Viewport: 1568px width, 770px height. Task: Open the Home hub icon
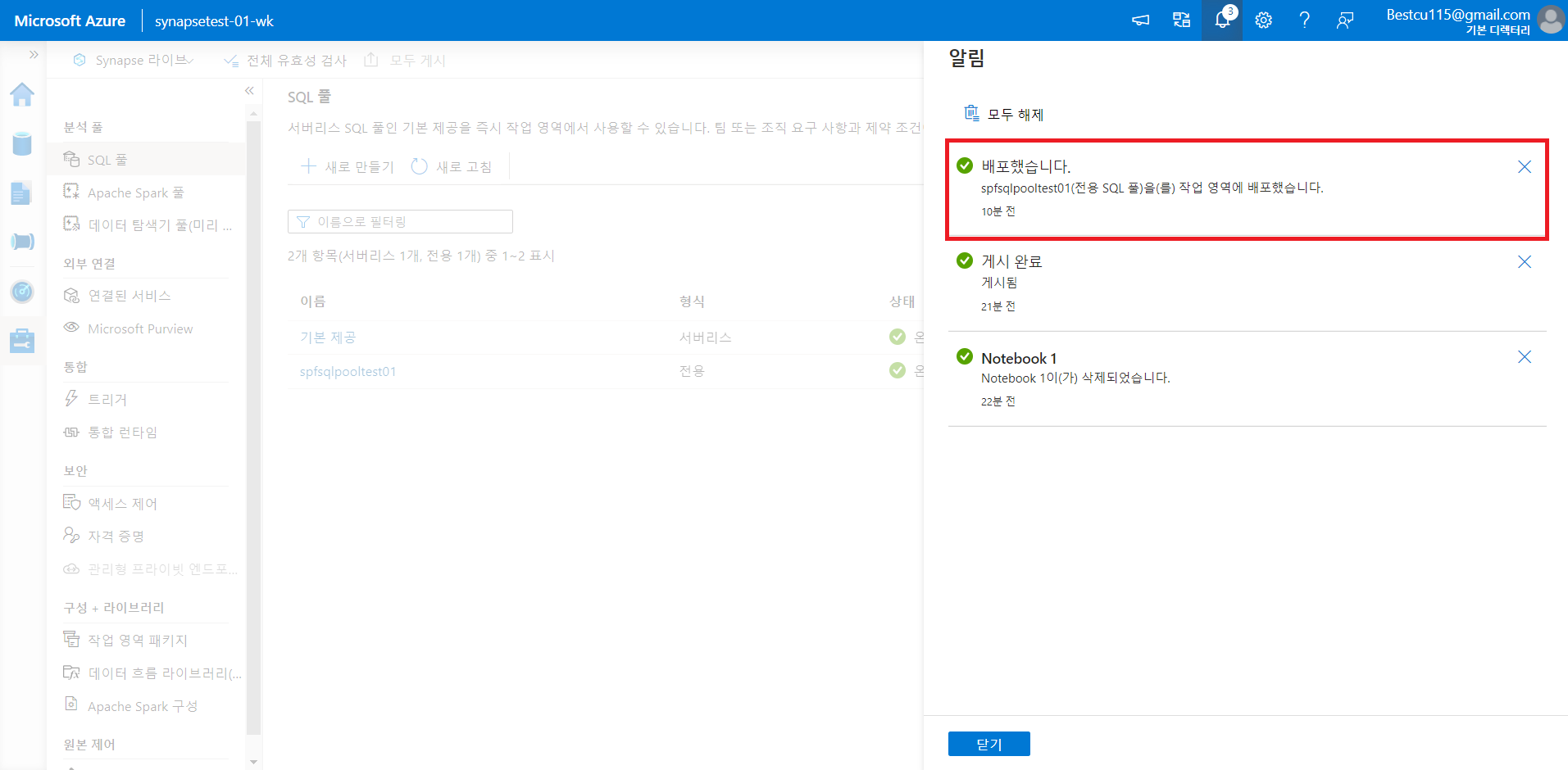22,94
